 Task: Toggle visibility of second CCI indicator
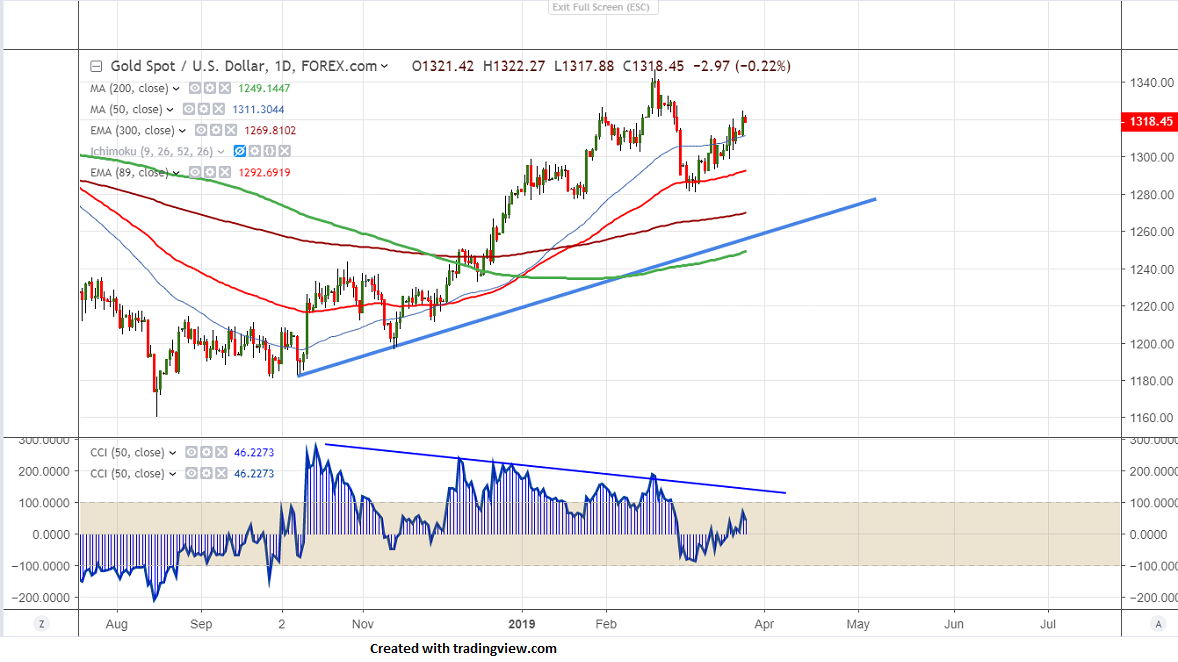pos(191,473)
